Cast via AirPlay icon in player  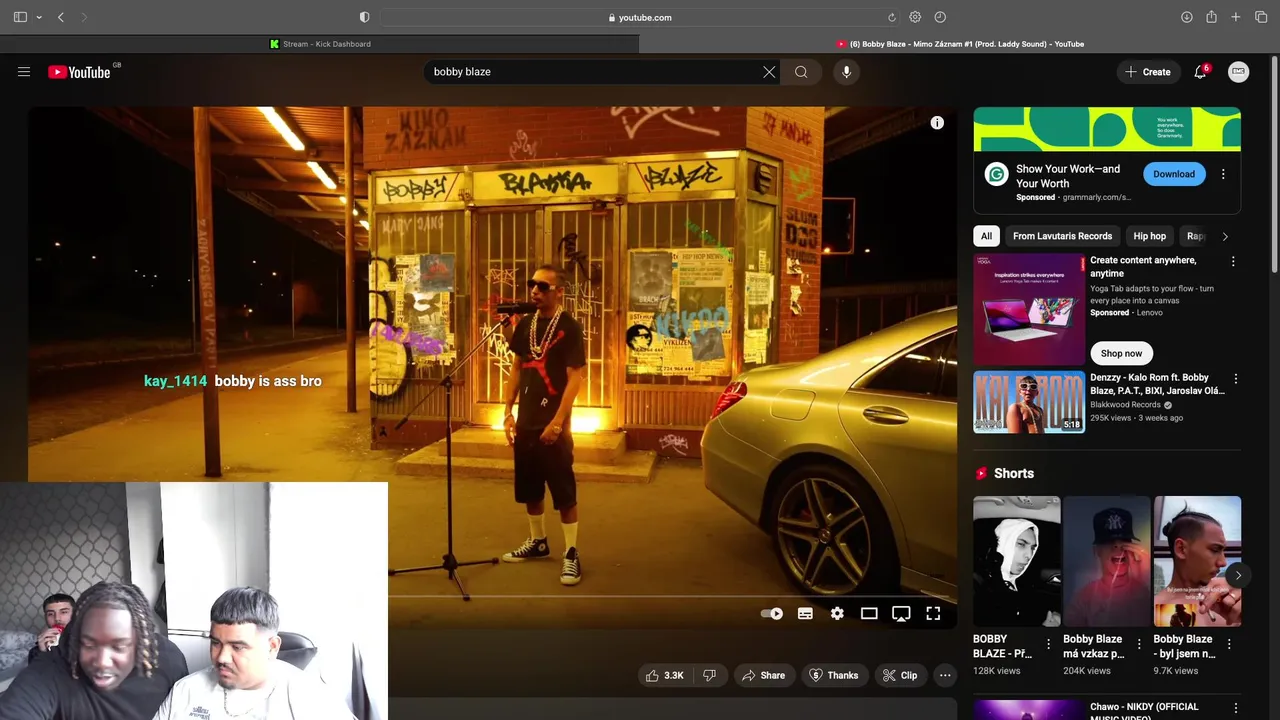(x=901, y=614)
